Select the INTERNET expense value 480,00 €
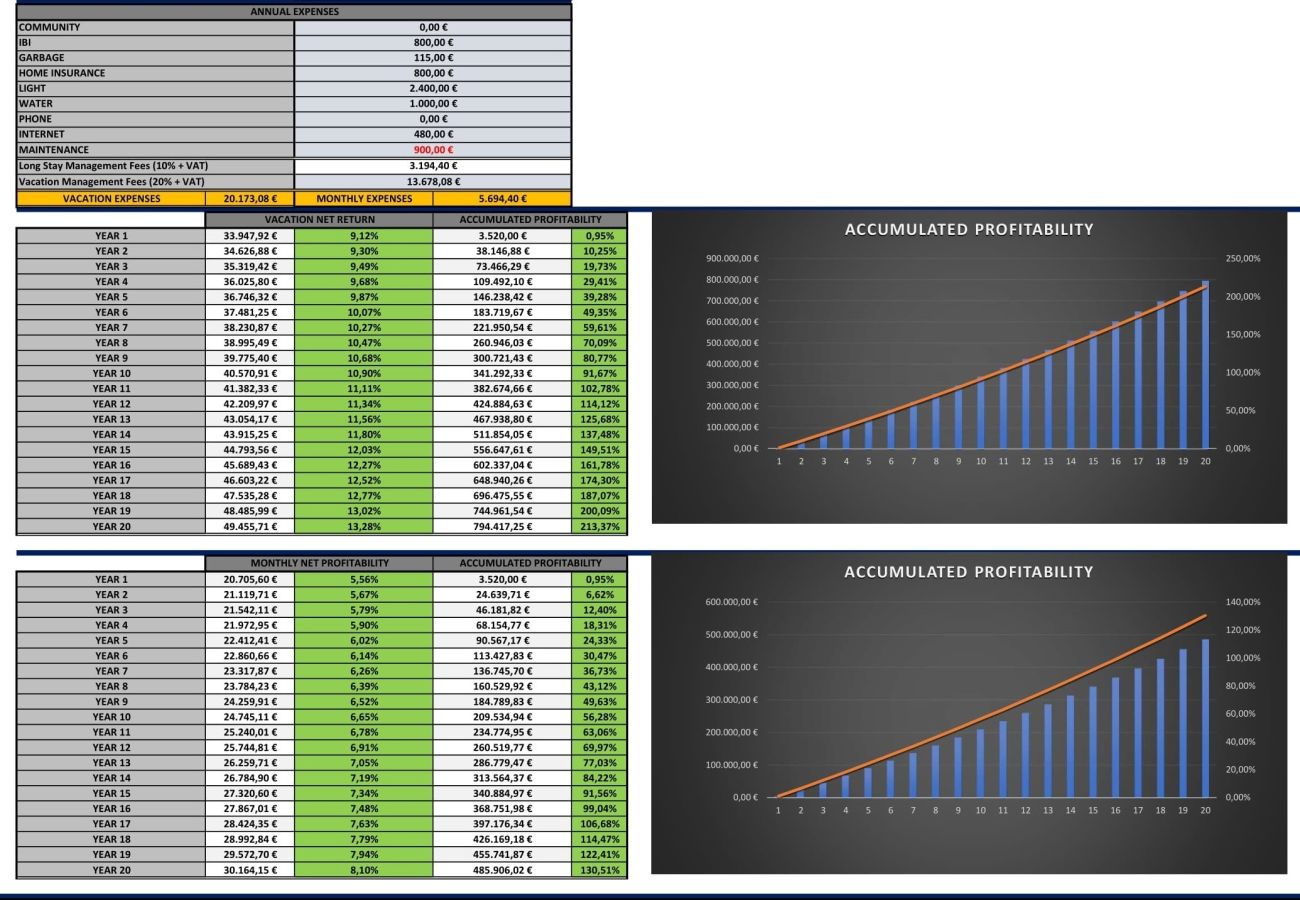The height and width of the screenshot is (900, 1300). (432, 134)
